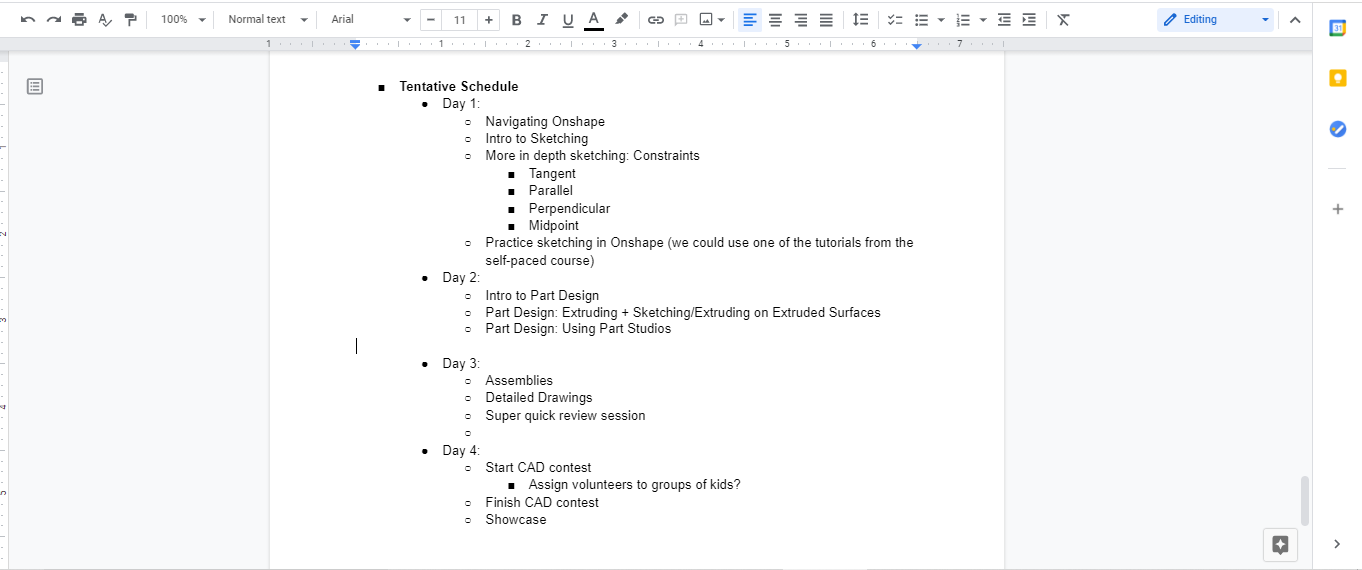Click the 'Showcase' line
1362x570 pixels.
point(516,519)
